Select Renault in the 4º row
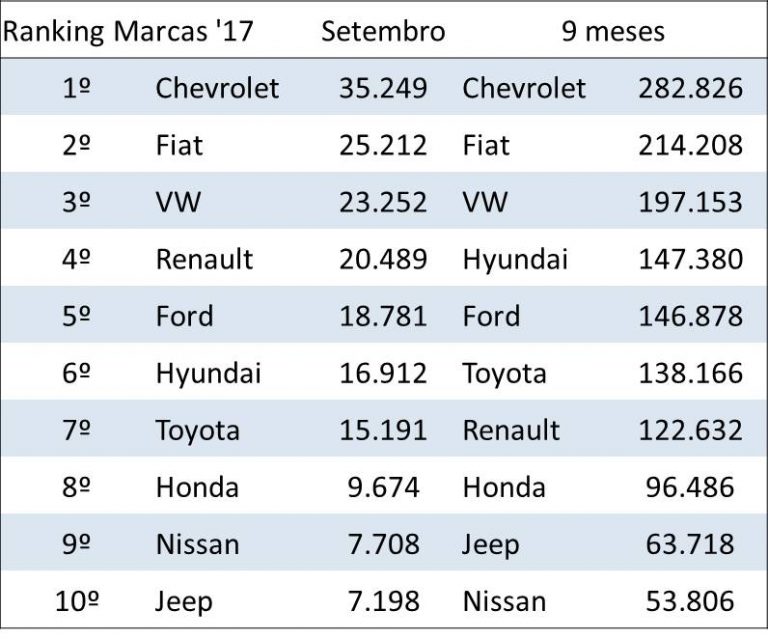 tap(204, 259)
